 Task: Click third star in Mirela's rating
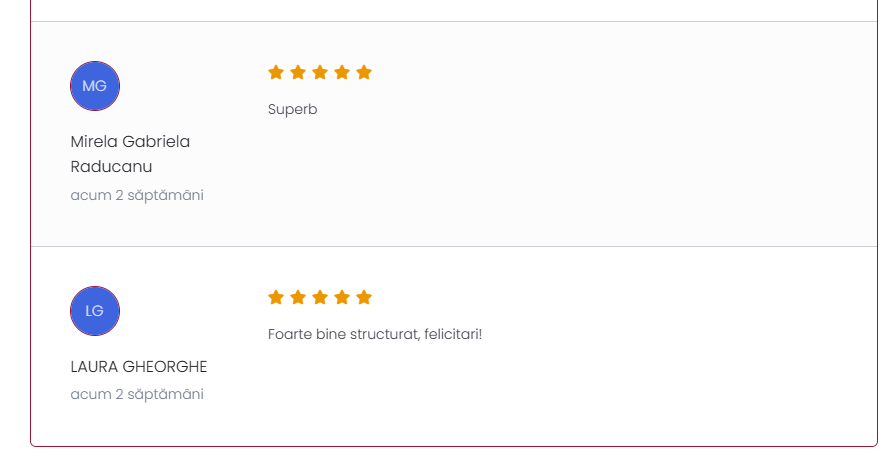320,72
